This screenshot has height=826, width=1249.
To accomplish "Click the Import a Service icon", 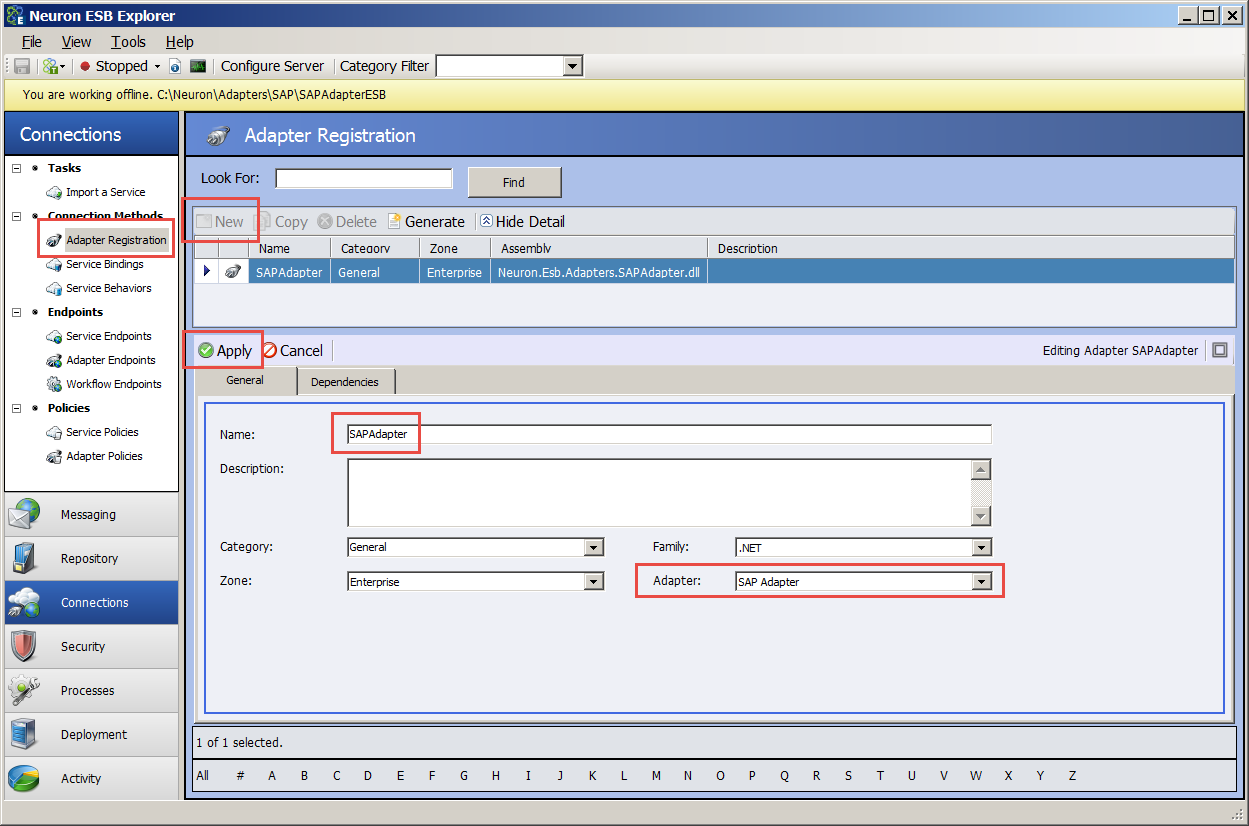I will point(54,192).
